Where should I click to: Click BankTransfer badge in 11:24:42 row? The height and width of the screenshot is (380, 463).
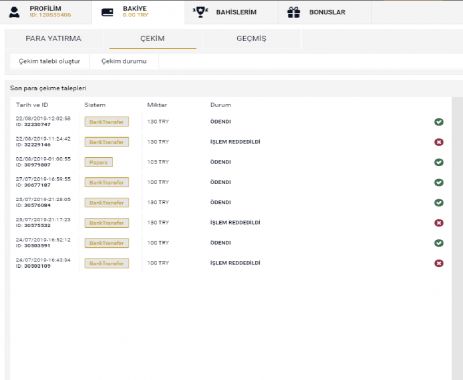(x=107, y=142)
